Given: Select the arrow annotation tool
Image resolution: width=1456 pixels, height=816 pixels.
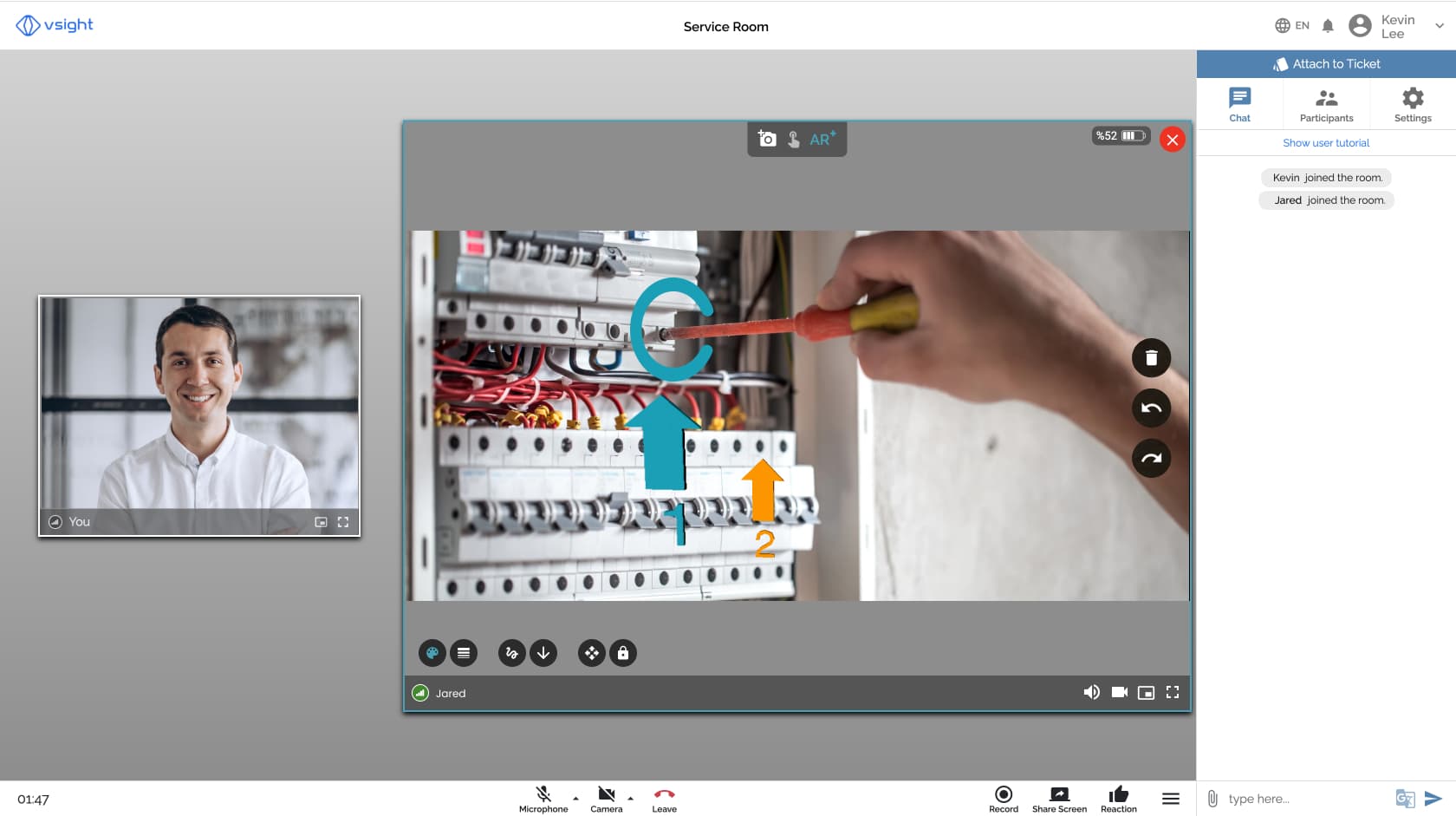Looking at the screenshot, I should click(543, 653).
